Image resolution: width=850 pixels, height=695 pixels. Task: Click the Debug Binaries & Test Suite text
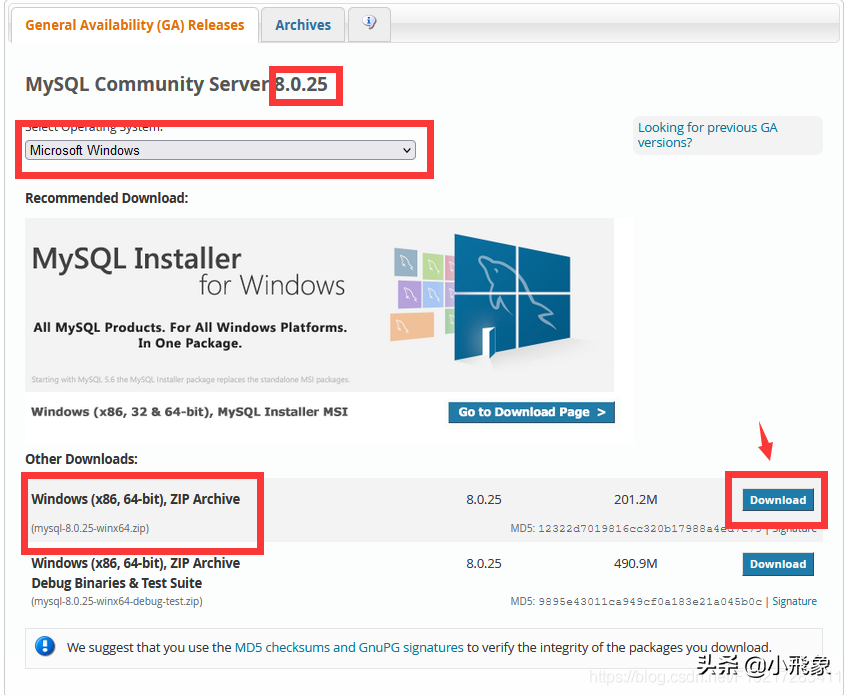click(x=117, y=583)
